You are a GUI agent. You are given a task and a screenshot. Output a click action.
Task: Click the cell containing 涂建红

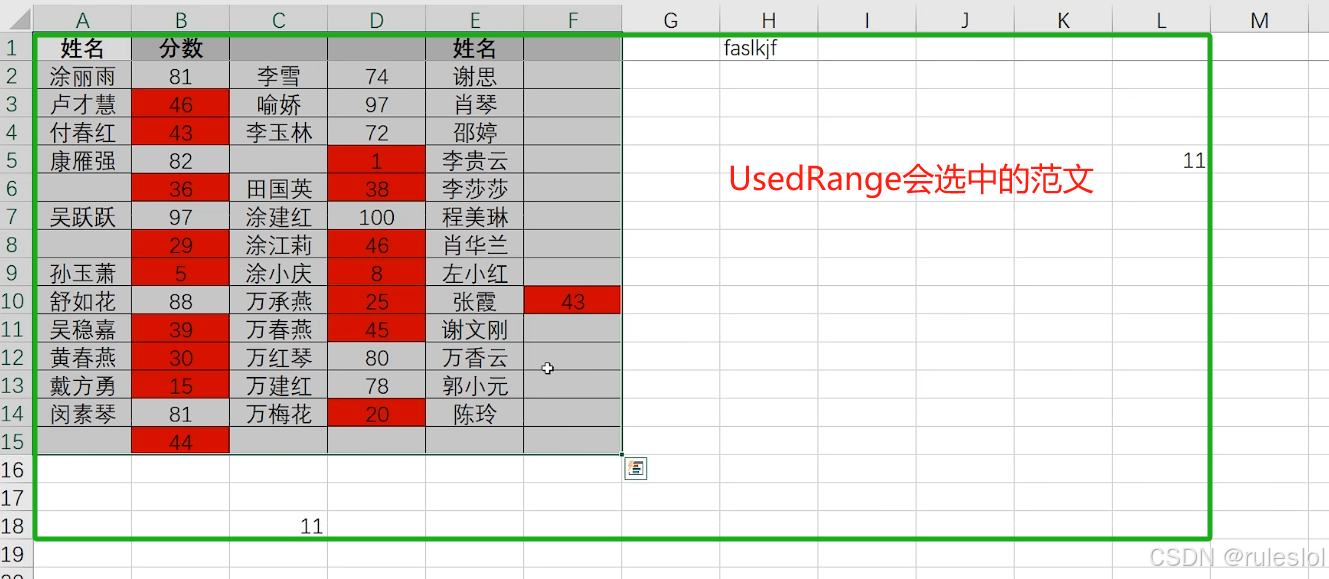click(x=279, y=217)
